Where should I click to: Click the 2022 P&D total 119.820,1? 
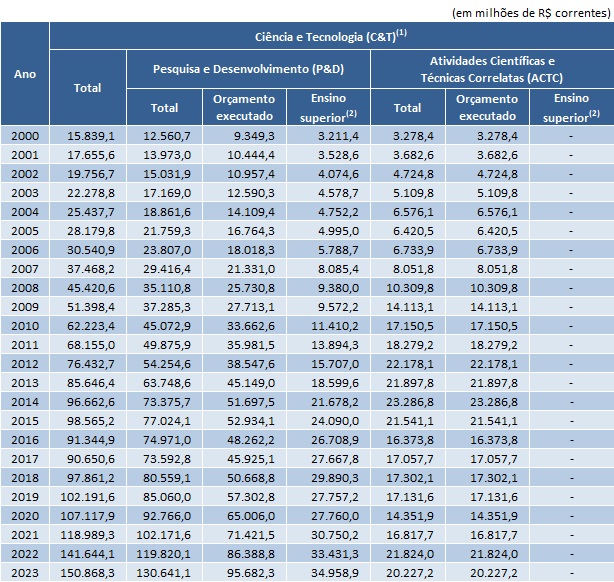click(165, 553)
